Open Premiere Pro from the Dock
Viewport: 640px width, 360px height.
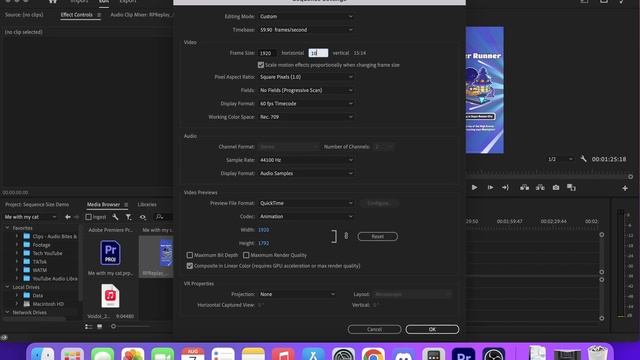[463, 354]
